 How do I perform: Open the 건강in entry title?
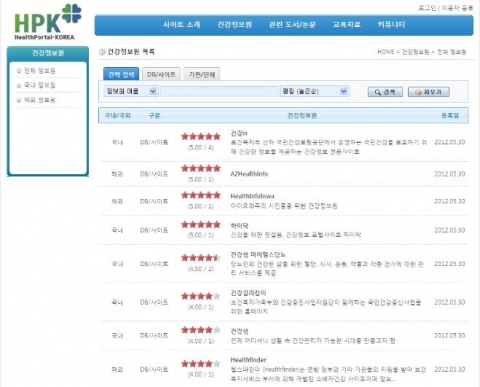pyautogui.click(x=239, y=133)
